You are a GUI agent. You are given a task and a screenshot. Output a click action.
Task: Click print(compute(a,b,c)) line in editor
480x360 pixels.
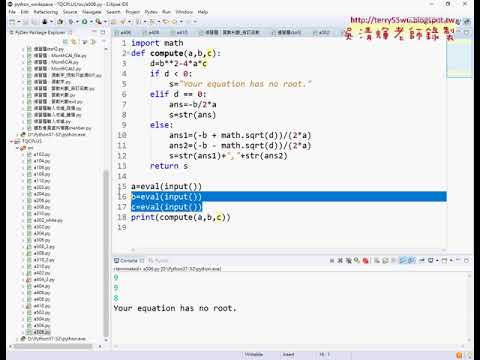coord(180,217)
